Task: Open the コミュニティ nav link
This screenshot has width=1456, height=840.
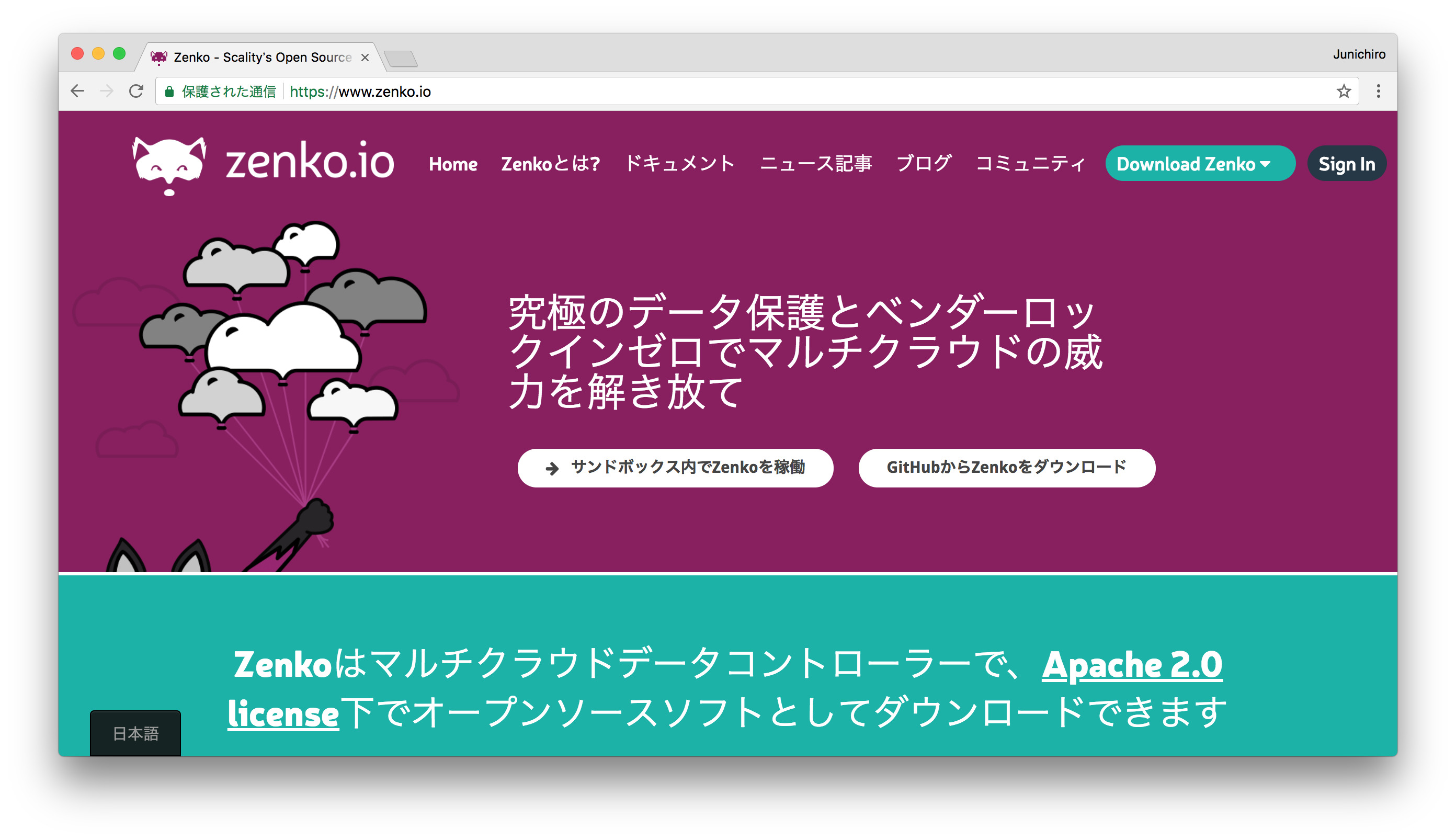Action: coord(1030,164)
